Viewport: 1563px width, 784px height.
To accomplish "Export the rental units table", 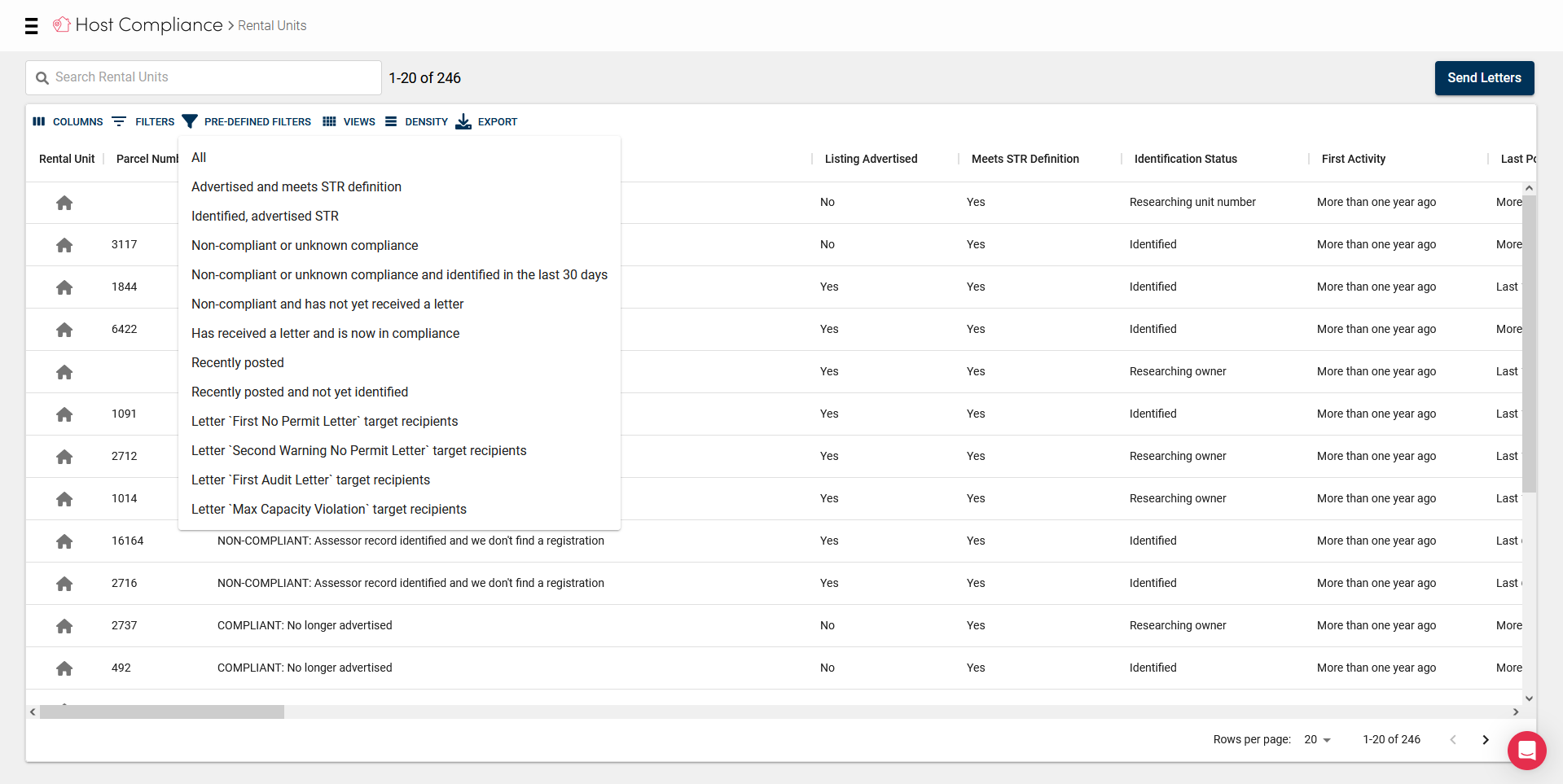I will click(486, 121).
